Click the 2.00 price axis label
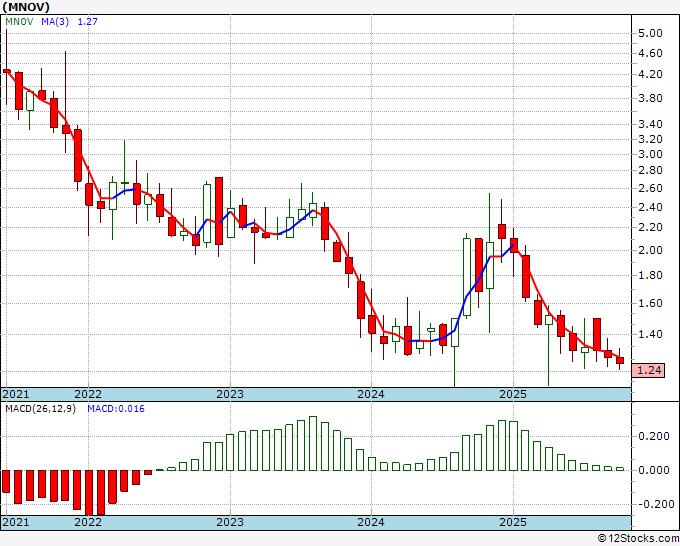The width and height of the screenshot is (680, 546). (x=650, y=250)
